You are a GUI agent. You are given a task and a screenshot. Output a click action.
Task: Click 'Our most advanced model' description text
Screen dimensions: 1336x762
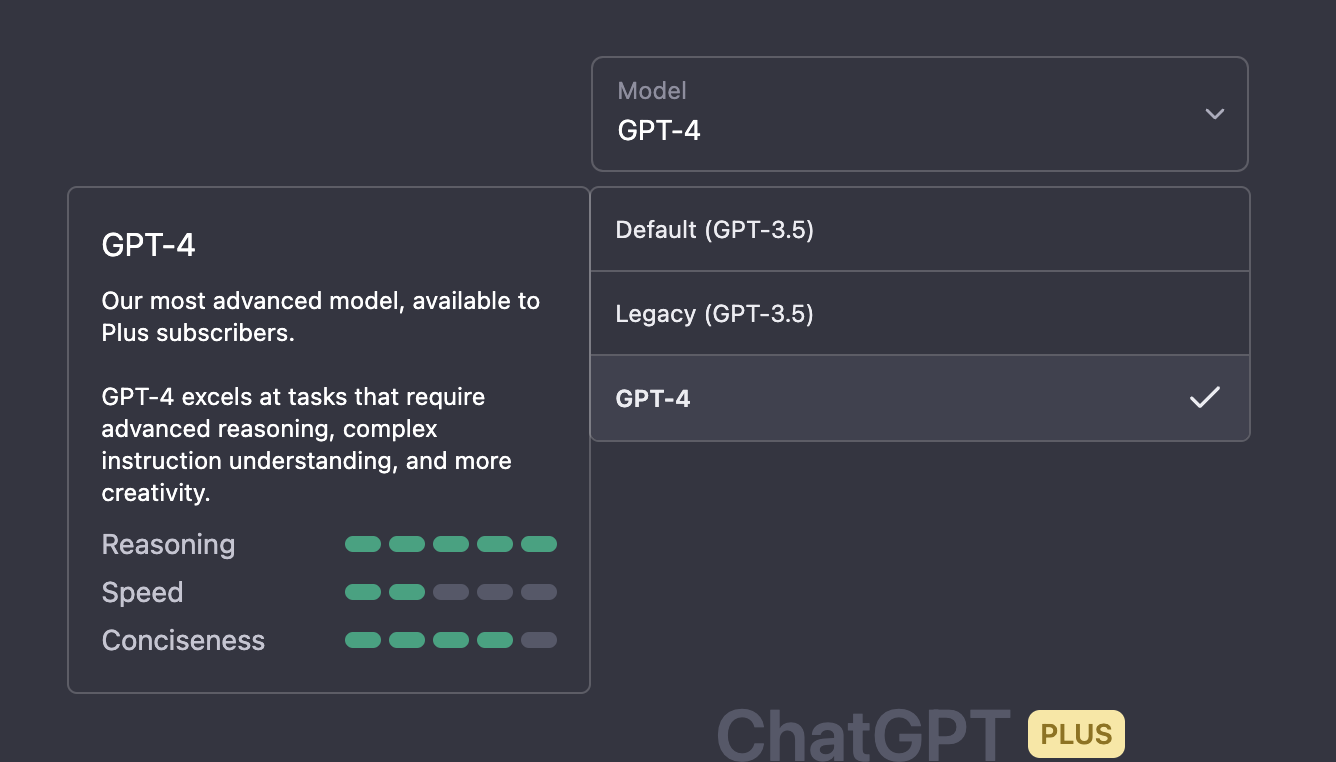pyautogui.click(x=321, y=317)
